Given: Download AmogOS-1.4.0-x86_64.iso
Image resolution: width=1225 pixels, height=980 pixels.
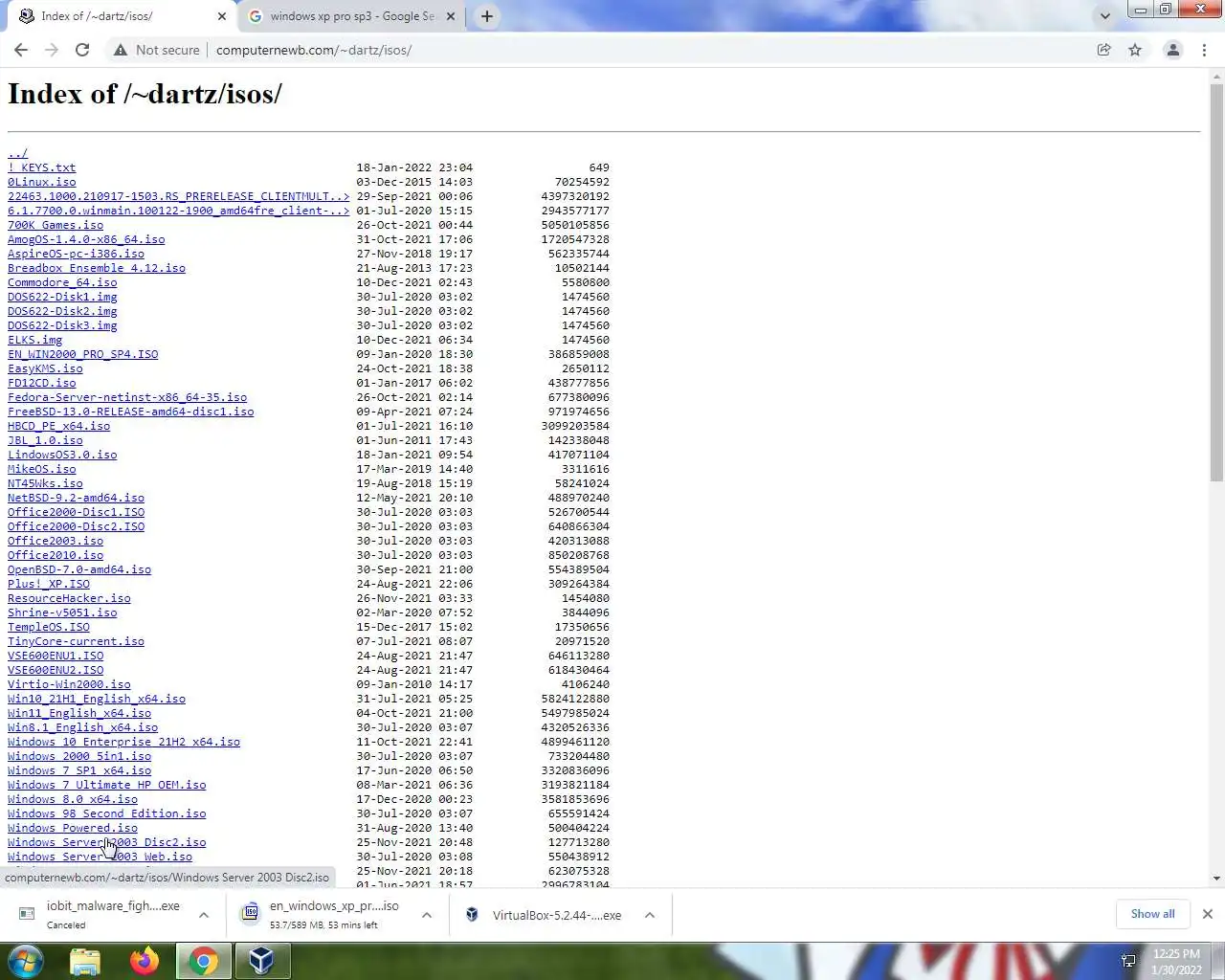Looking at the screenshot, I should [x=86, y=239].
